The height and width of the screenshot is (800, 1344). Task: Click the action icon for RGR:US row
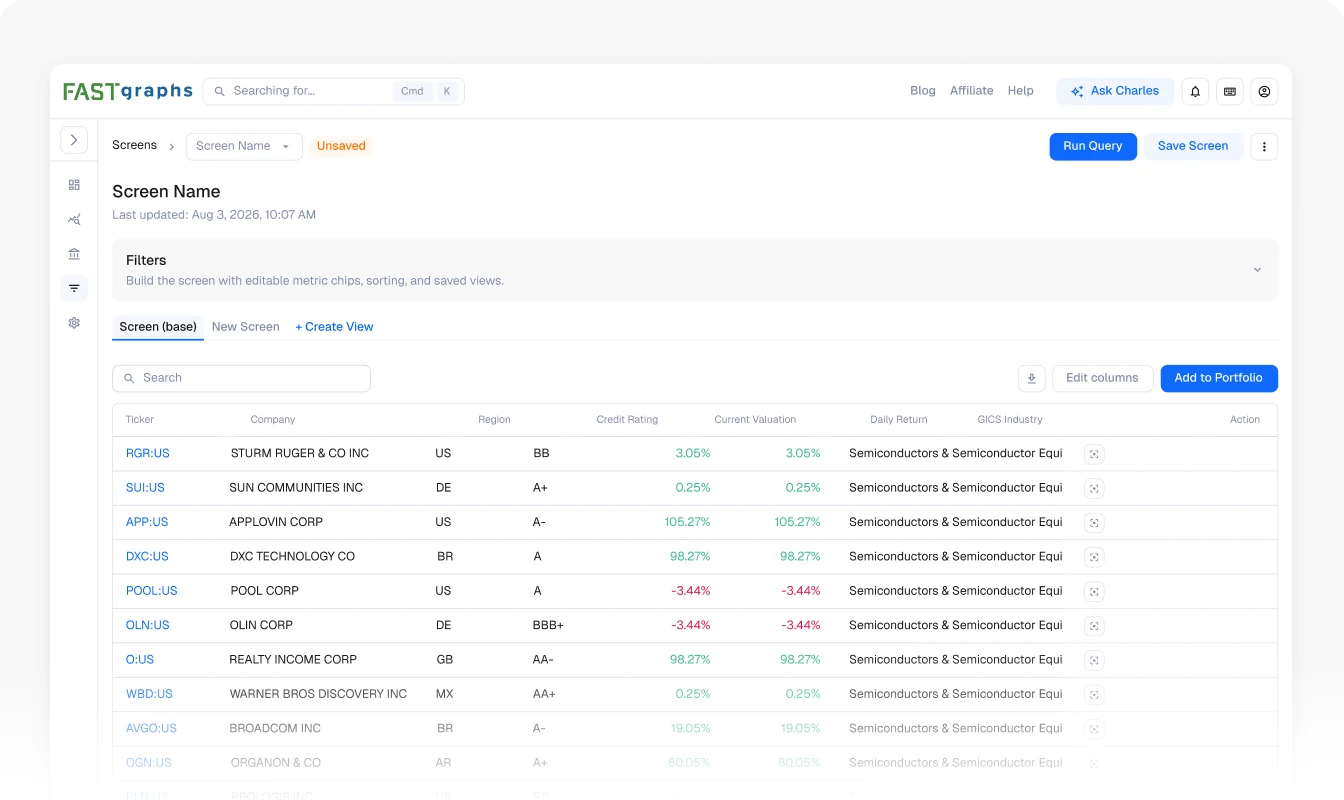1094,454
